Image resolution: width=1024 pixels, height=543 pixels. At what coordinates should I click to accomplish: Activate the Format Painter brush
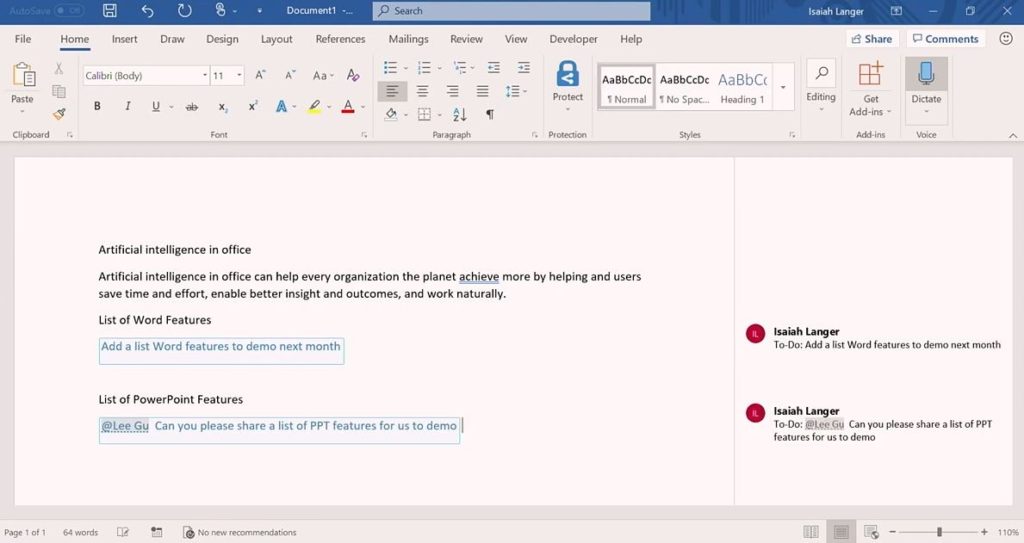59,114
